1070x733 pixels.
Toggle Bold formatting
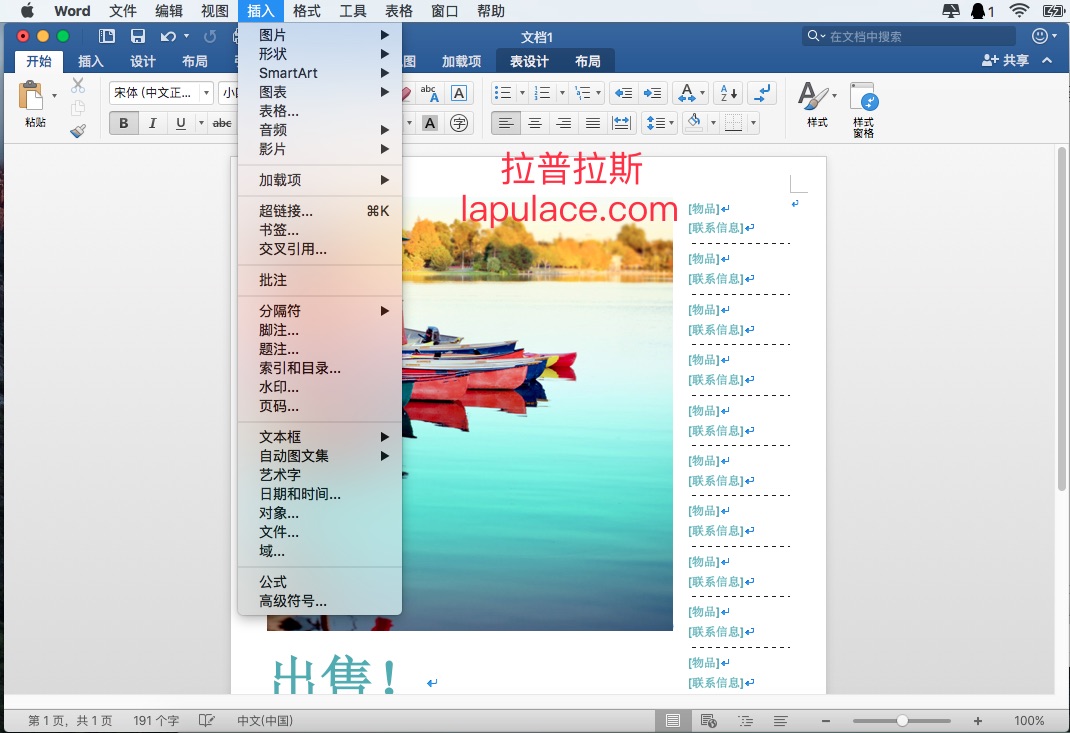(x=124, y=123)
